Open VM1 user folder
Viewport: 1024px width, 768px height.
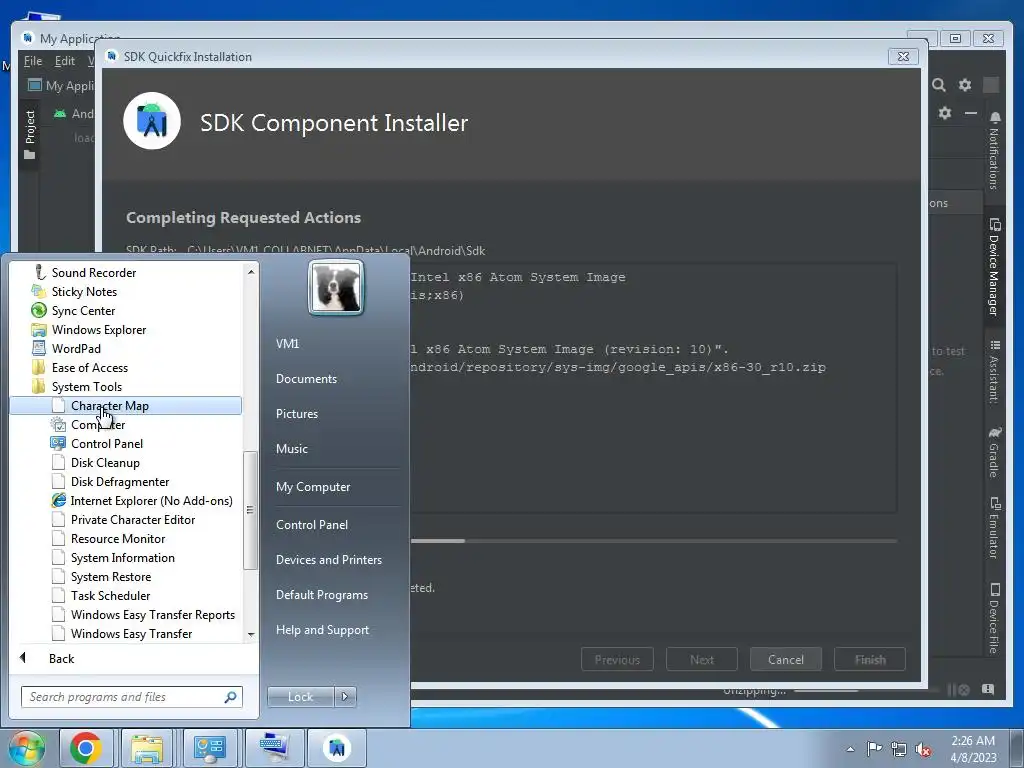pyautogui.click(x=287, y=344)
